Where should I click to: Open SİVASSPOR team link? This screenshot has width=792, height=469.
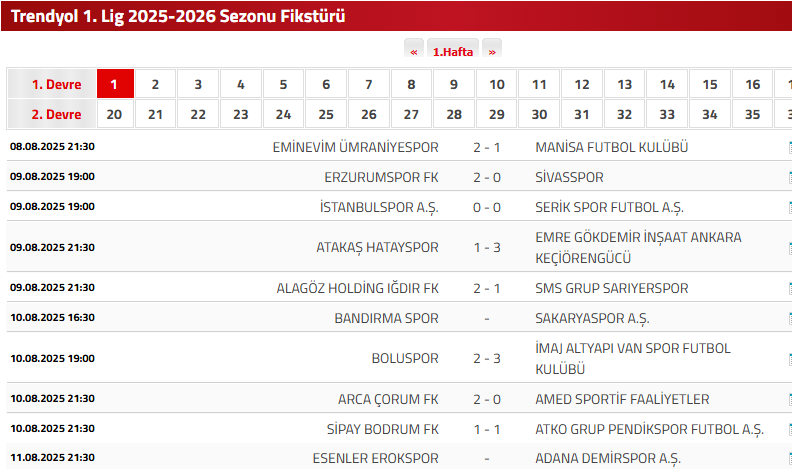[569, 177]
